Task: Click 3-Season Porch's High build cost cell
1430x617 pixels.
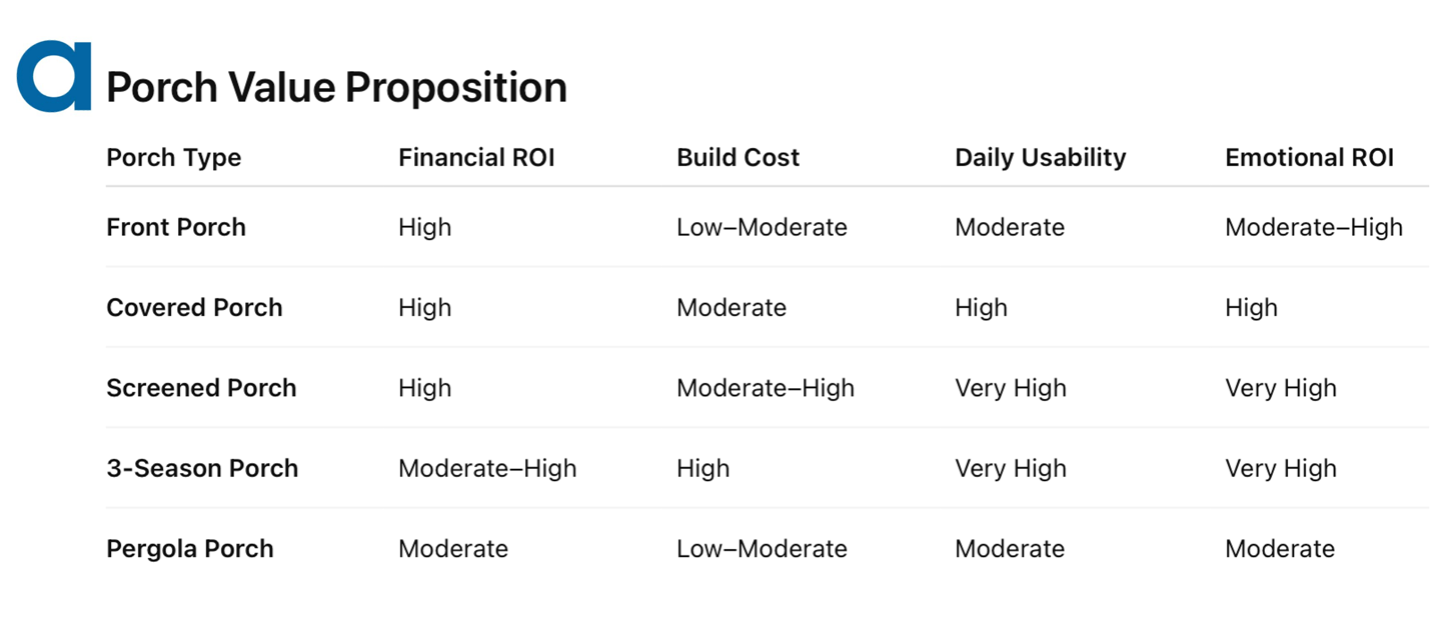Action: click(x=703, y=468)
